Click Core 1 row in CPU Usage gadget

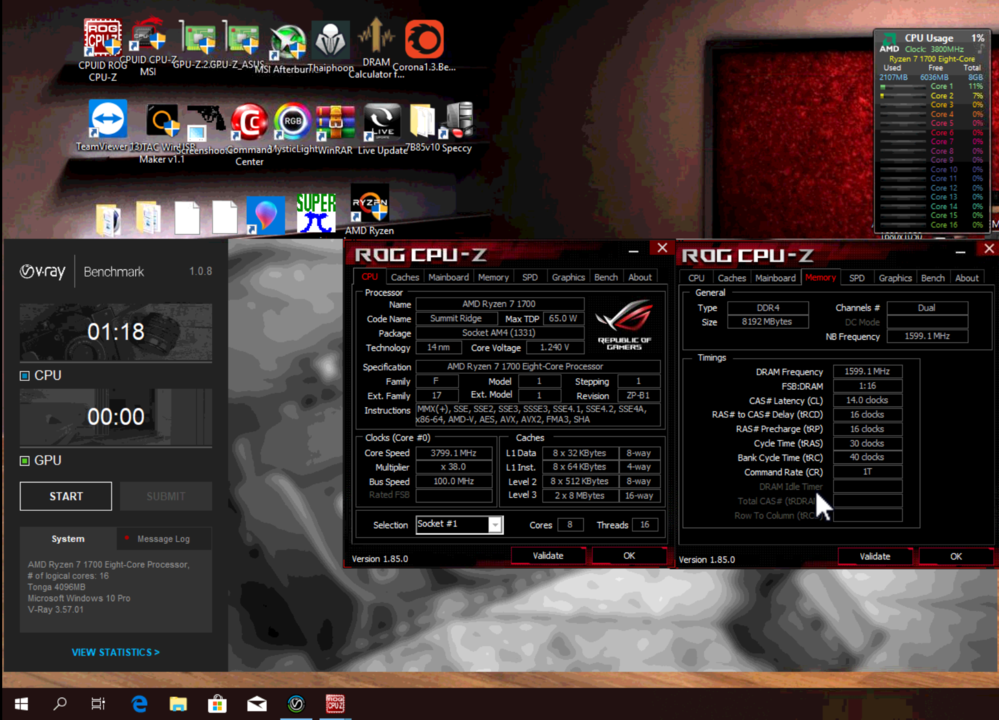pyautogui.click(x=931, y=86)
